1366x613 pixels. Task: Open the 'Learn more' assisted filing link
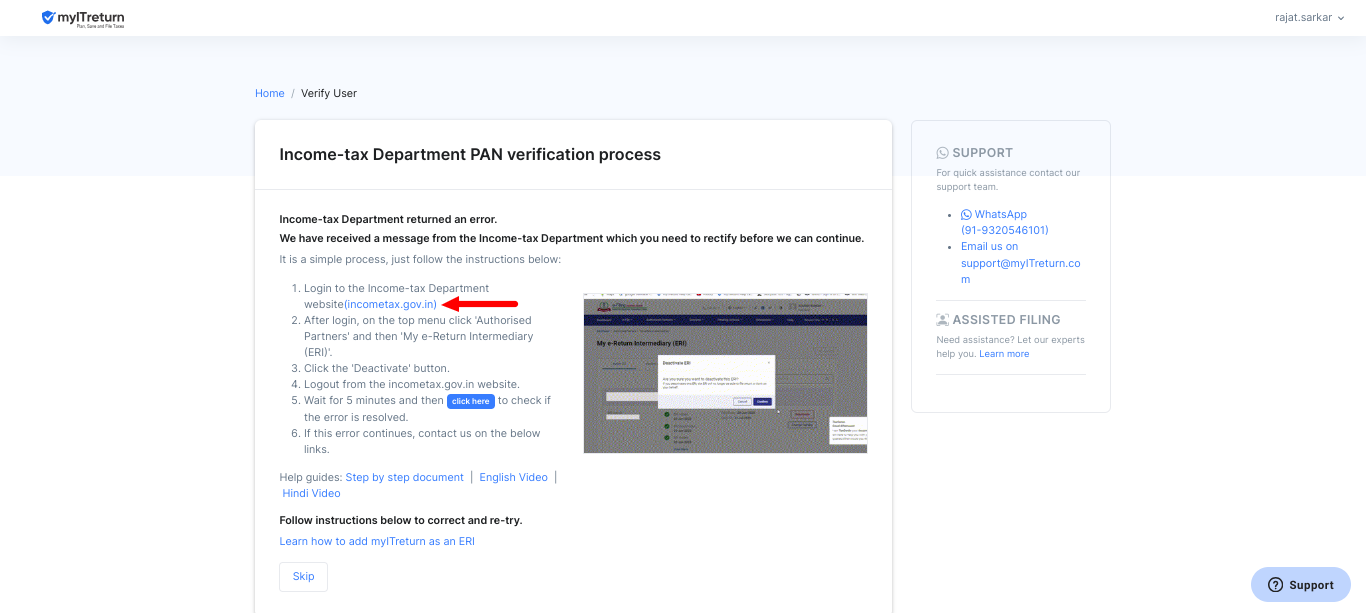pyautogui.click(x=1004, y=354)
